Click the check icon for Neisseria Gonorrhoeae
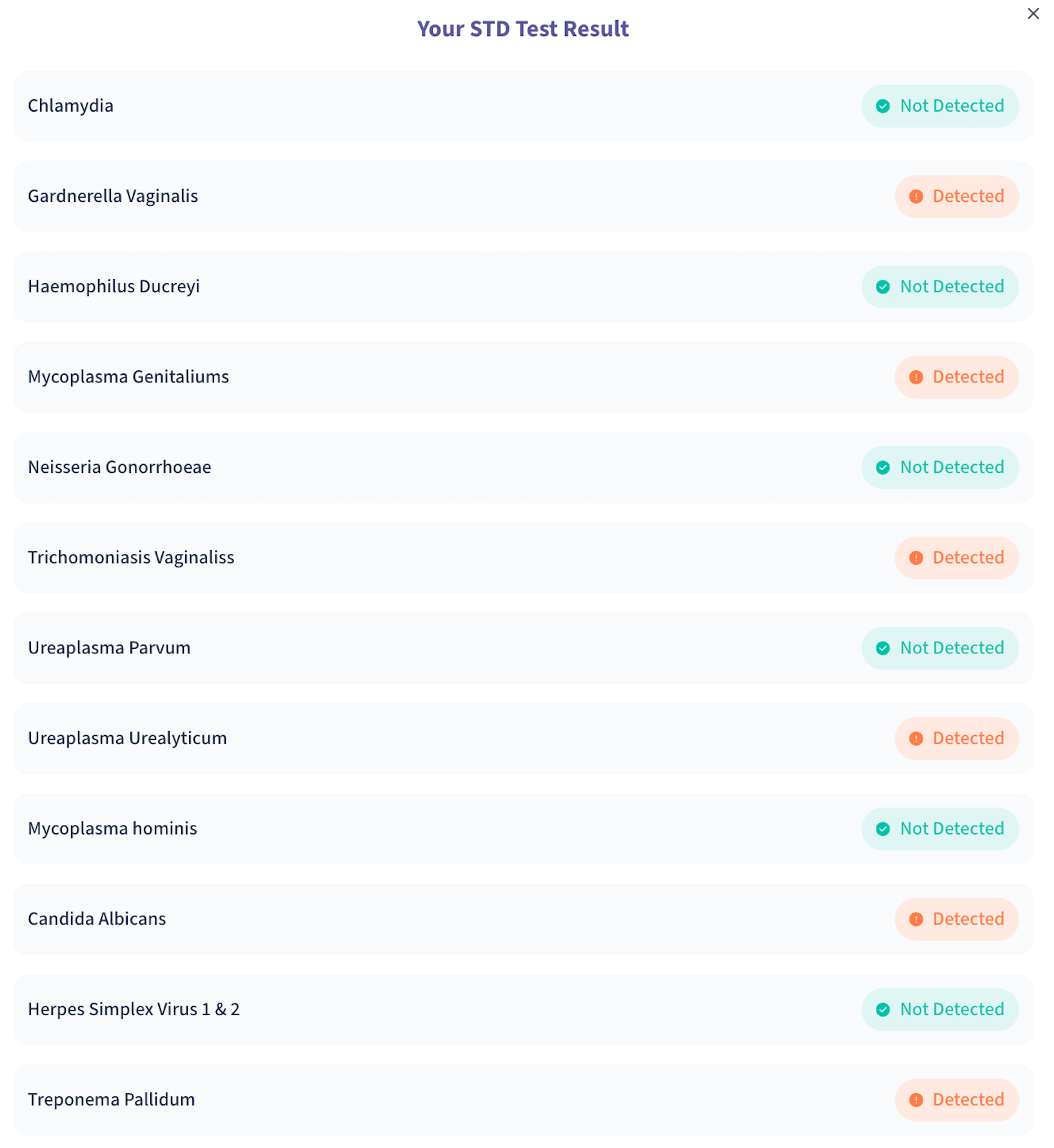The height and width of the screenshot is (1148, 1054). point(883,468)
